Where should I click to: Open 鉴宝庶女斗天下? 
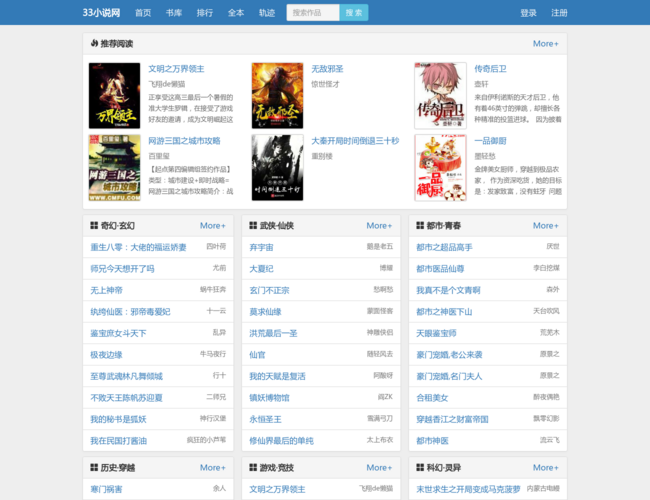click(119, 333)
